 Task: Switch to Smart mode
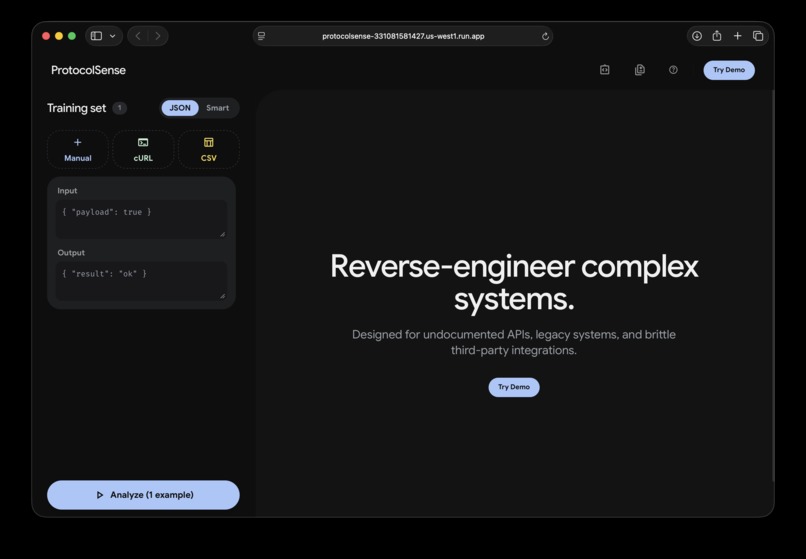pyautogui.click(x=217, y=108)
